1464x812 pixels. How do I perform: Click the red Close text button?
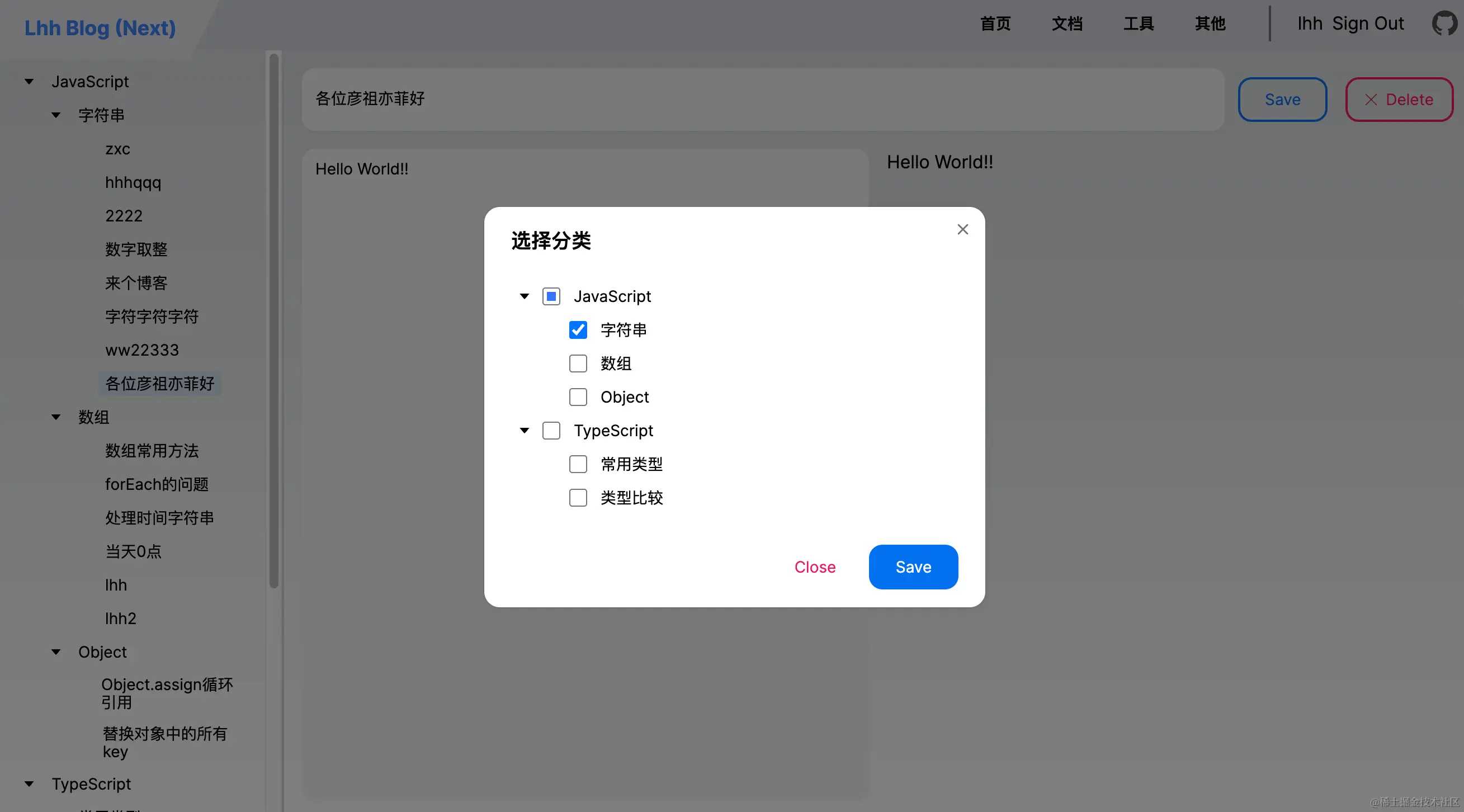click(x=814, y=567)
